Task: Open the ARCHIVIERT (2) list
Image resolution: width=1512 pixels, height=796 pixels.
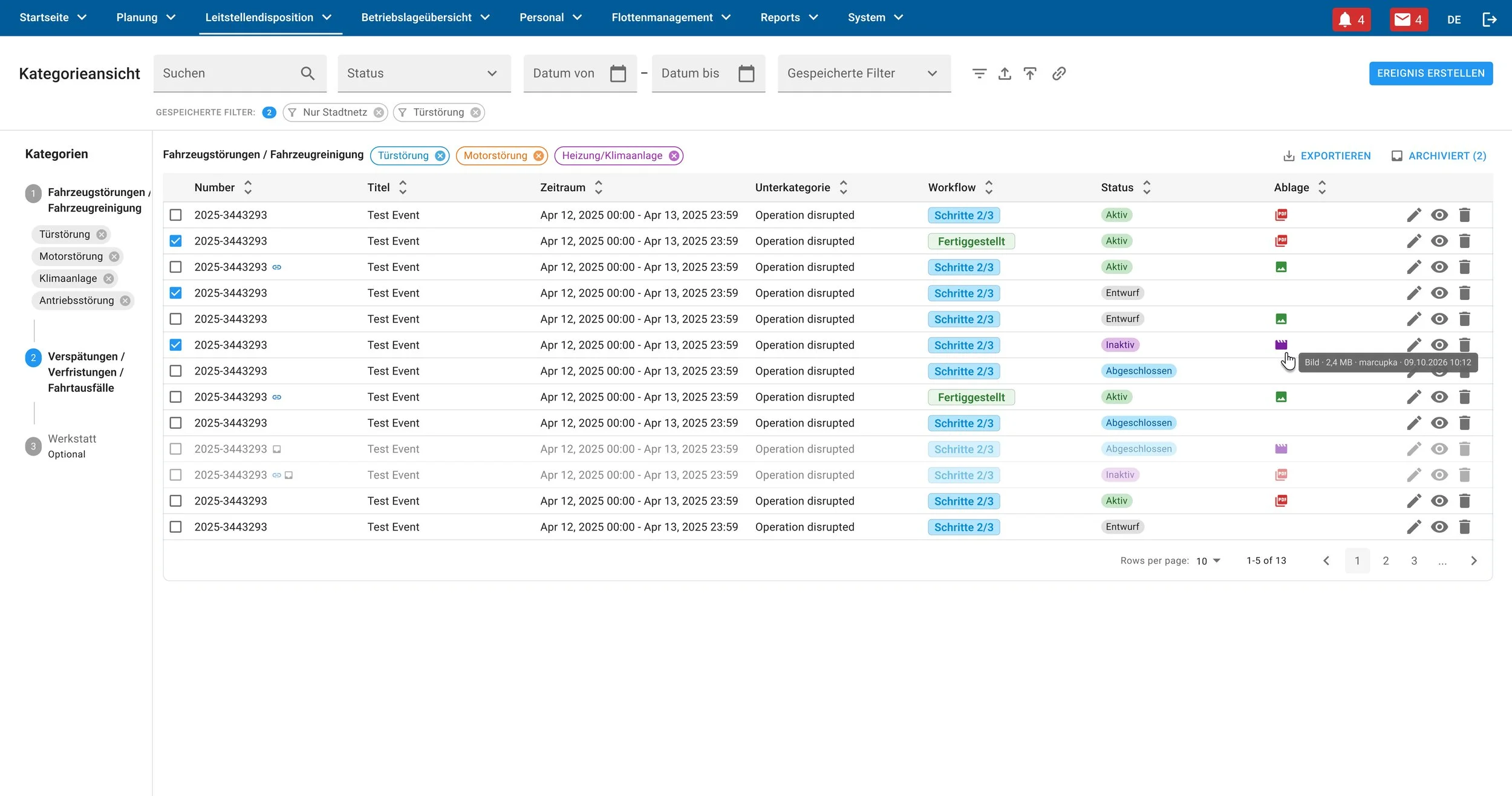Action: click(x=1439, y=156)
